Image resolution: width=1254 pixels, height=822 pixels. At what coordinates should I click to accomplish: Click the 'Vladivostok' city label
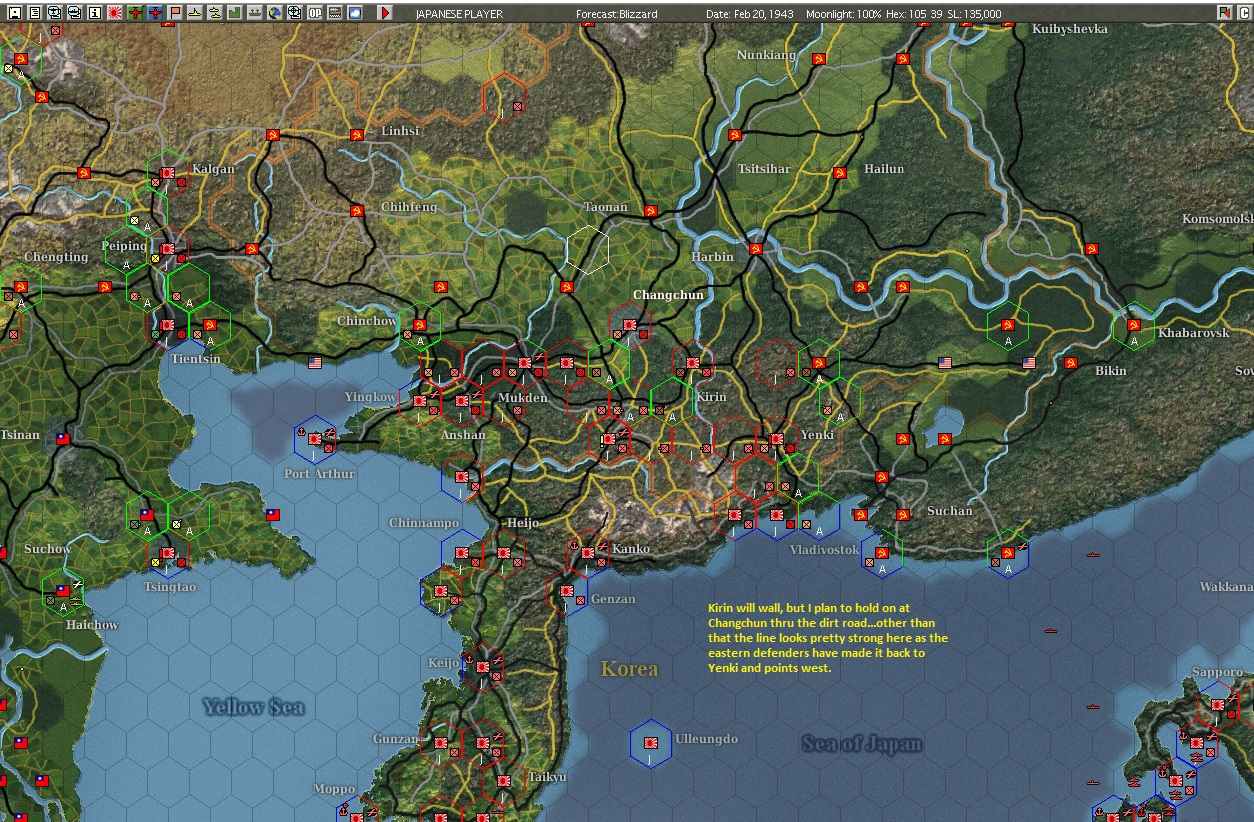[824, 550]
